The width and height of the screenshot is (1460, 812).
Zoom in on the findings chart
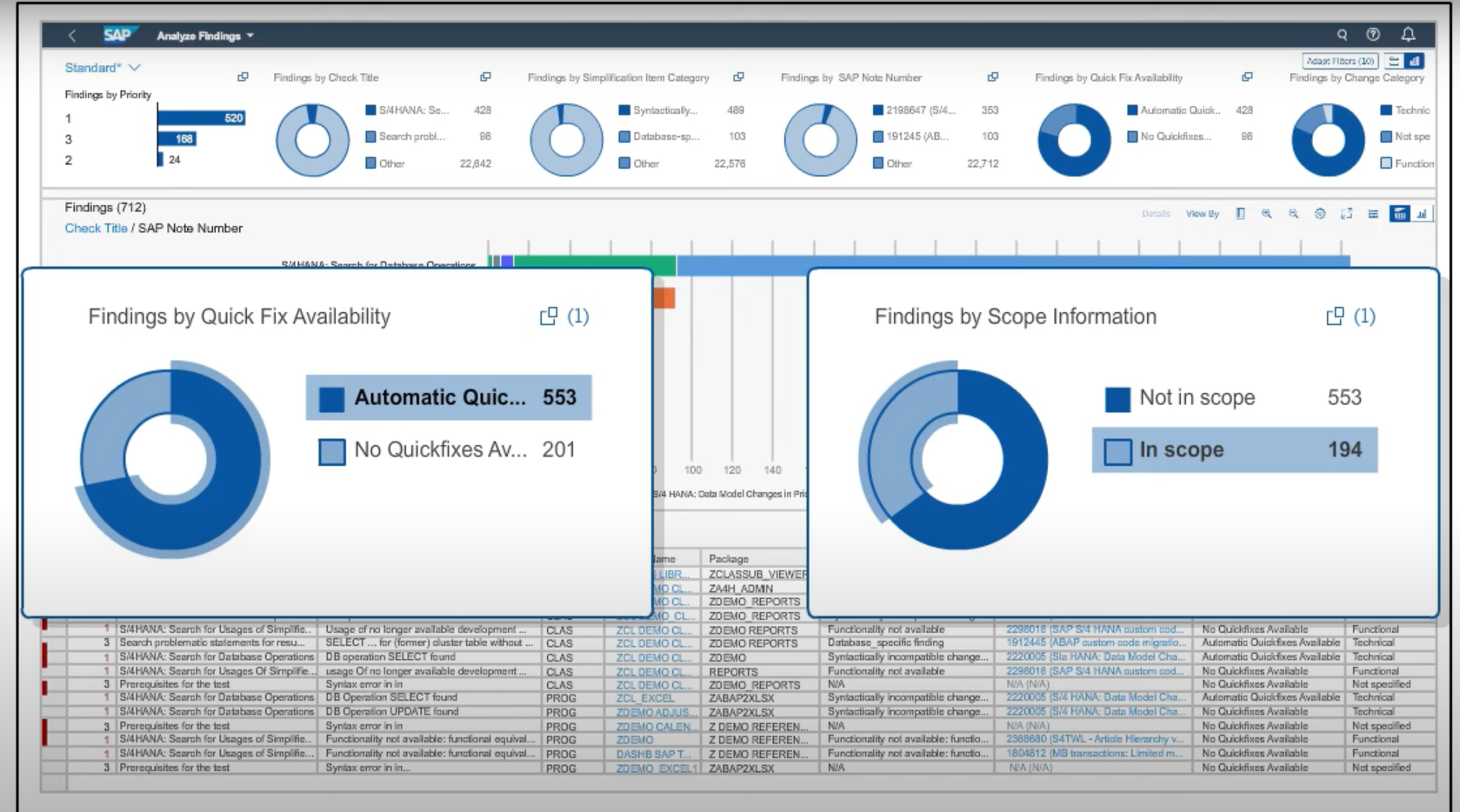1268,213
